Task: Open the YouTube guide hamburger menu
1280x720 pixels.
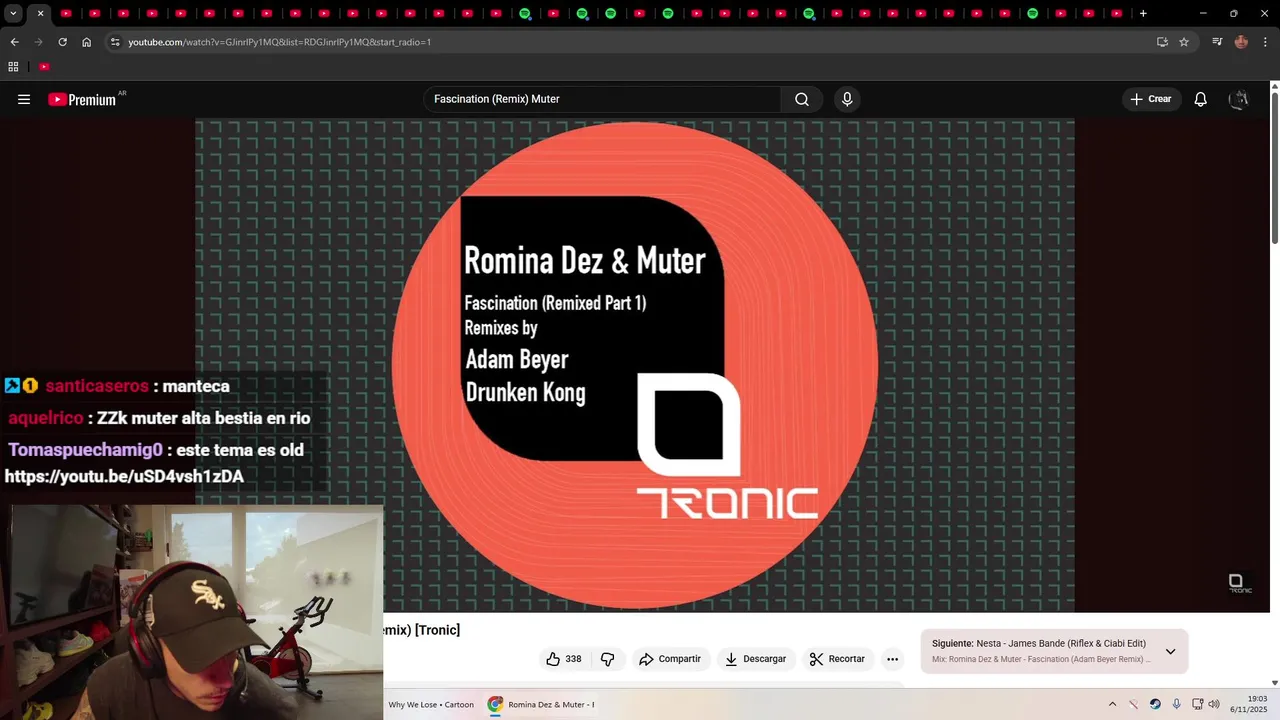Action: point(24,99)
